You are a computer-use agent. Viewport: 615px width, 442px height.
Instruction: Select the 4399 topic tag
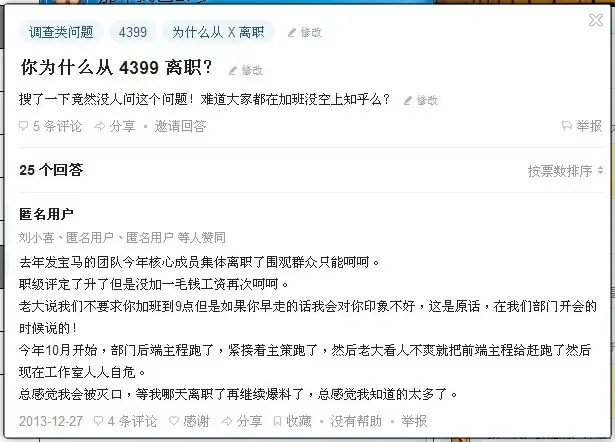133,32
